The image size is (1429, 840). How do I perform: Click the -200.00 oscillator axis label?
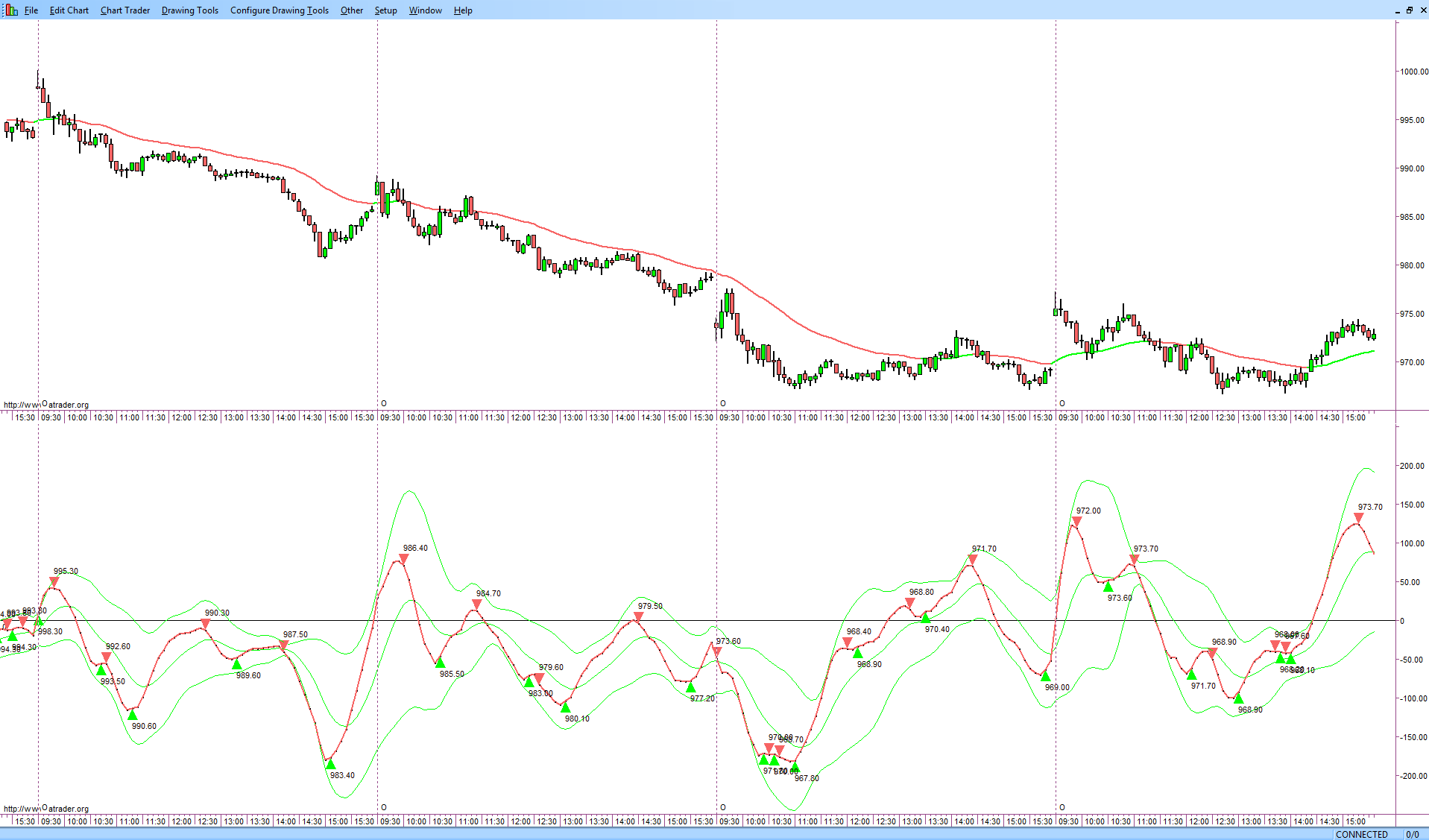click(x=1413, y=776)
